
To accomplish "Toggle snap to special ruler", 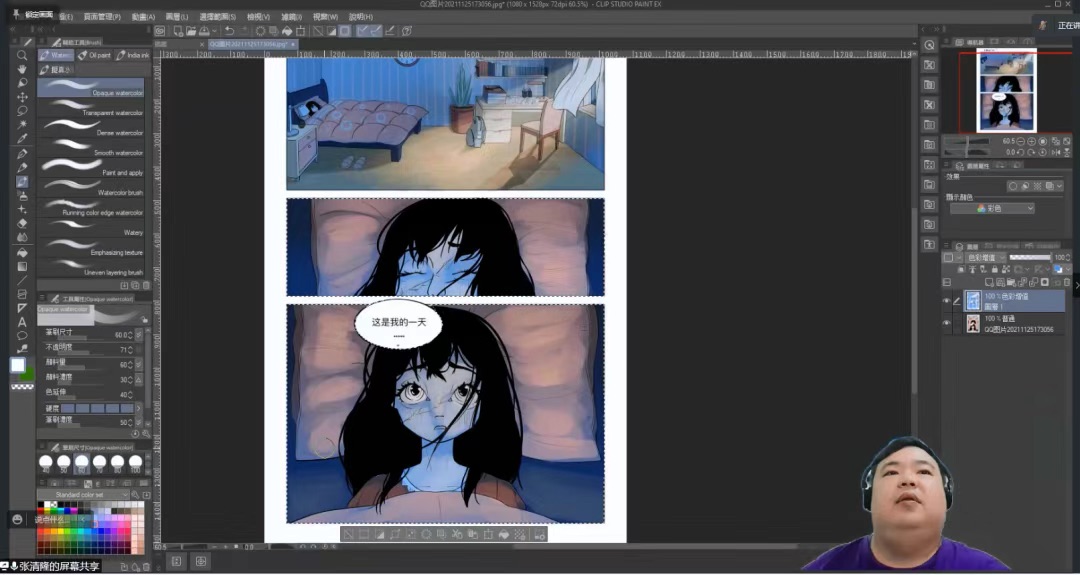I will tap(376, 31).
